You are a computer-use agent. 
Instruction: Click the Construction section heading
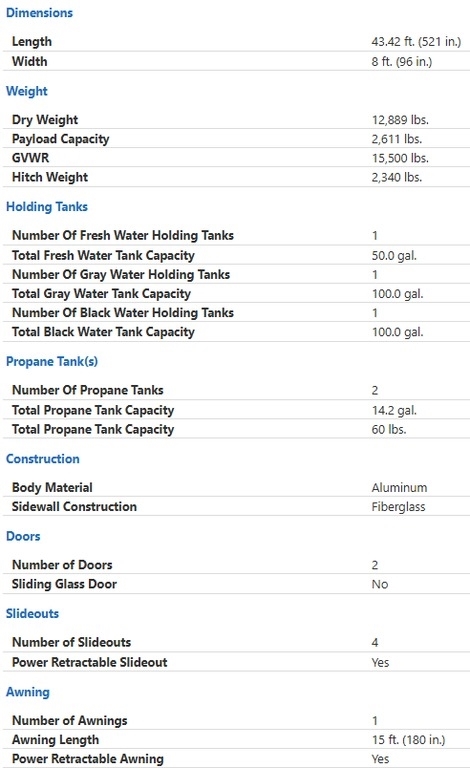pos(43,459)
